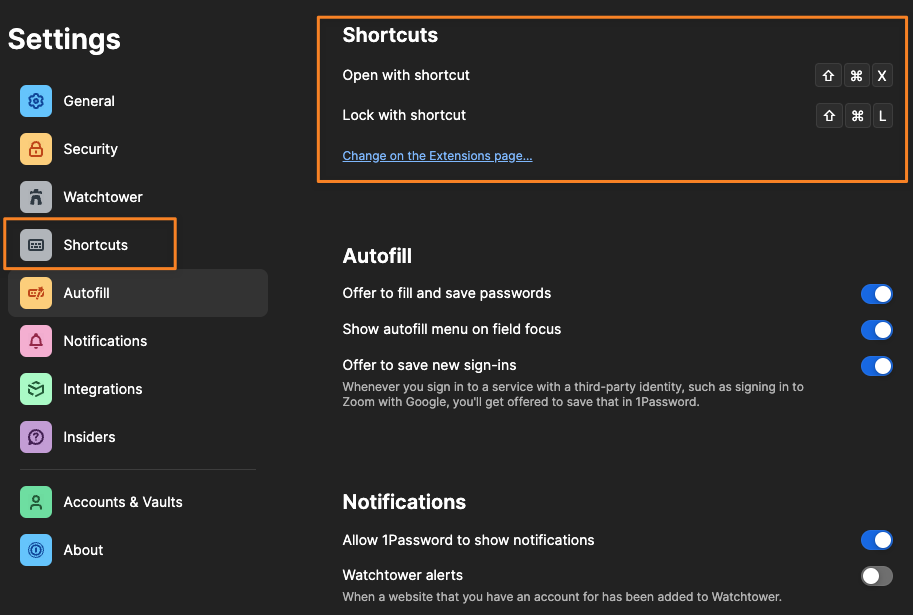Select the Security label in the sidebar
The image size is (913, 615).
[x=90, y=149]
